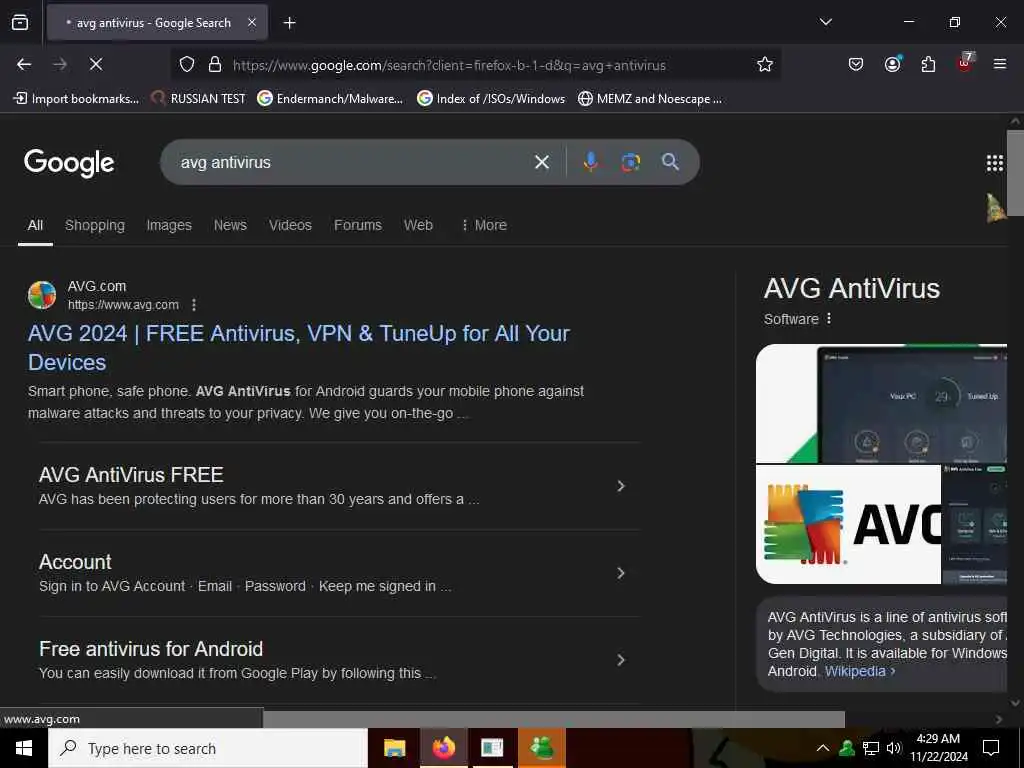Screen dimensions: 1024x768
Task: Click the taskbar Type here to search box
Action: coord(208,748)
